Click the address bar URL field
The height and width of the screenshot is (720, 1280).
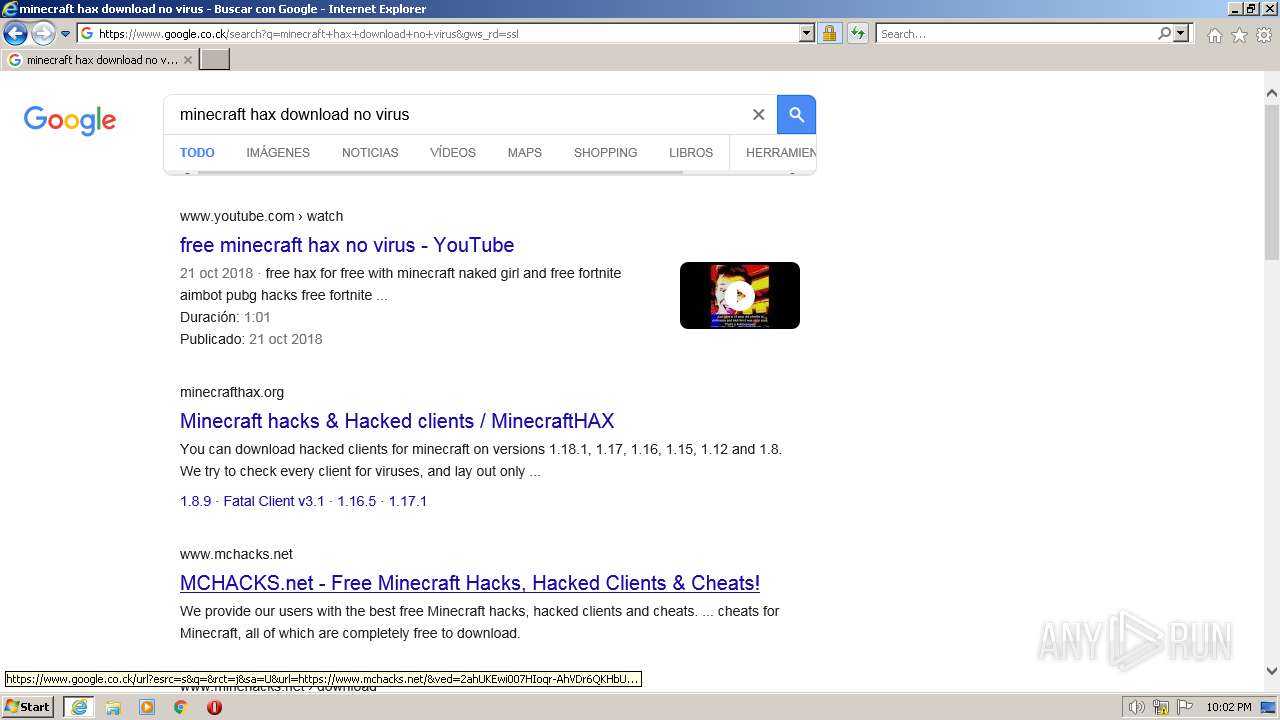[x=438, y=33]
